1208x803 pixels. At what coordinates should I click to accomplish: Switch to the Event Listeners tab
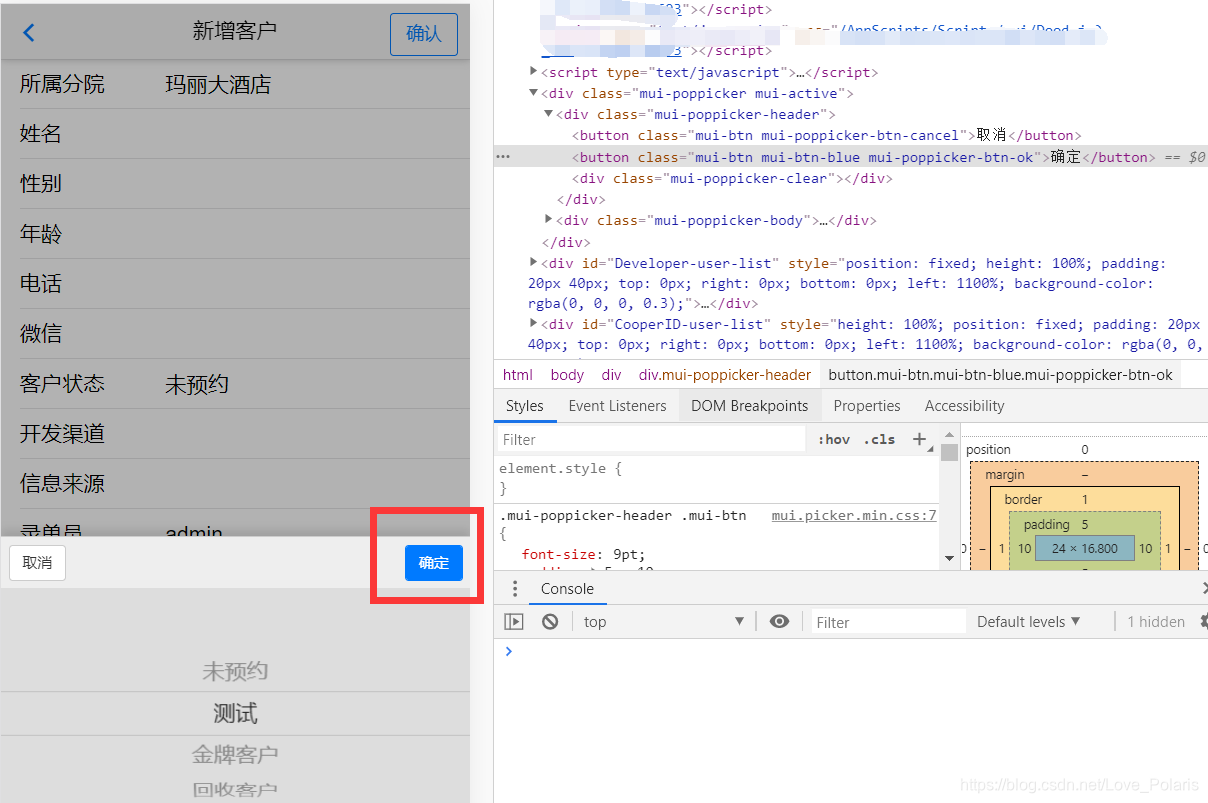[x=617, y=406]
